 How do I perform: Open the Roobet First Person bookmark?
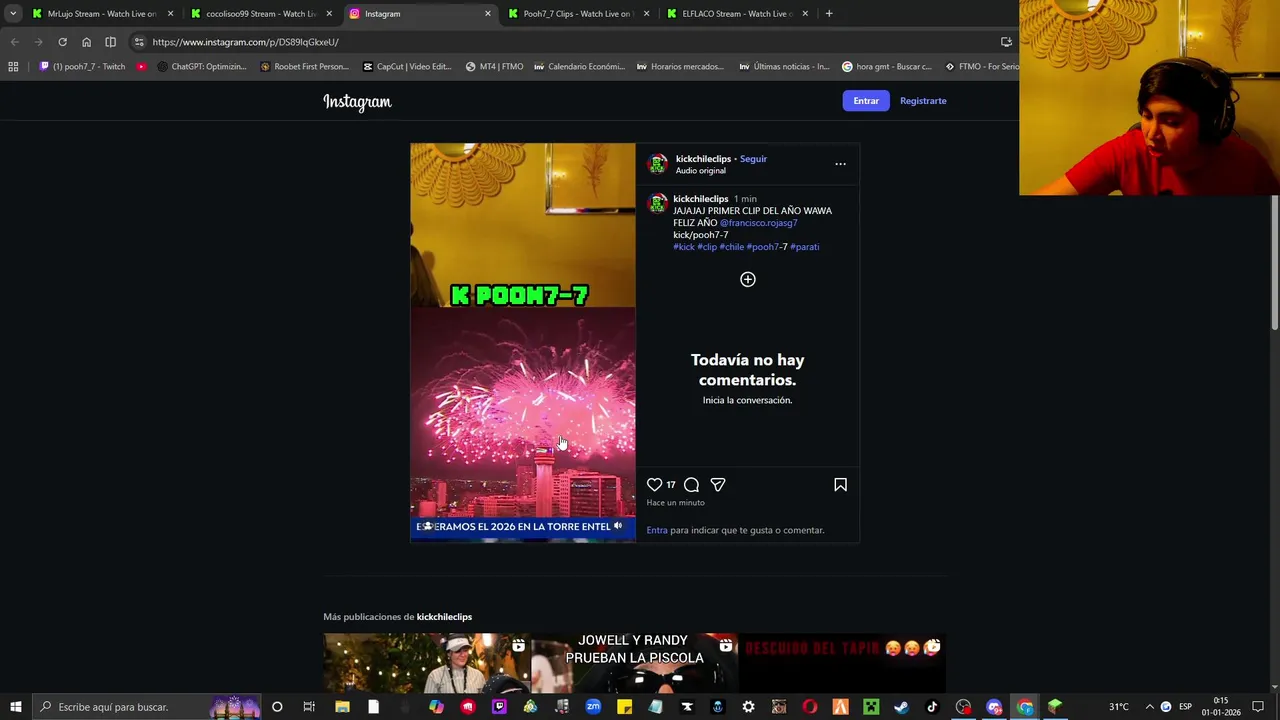click(x=304, y=67)
